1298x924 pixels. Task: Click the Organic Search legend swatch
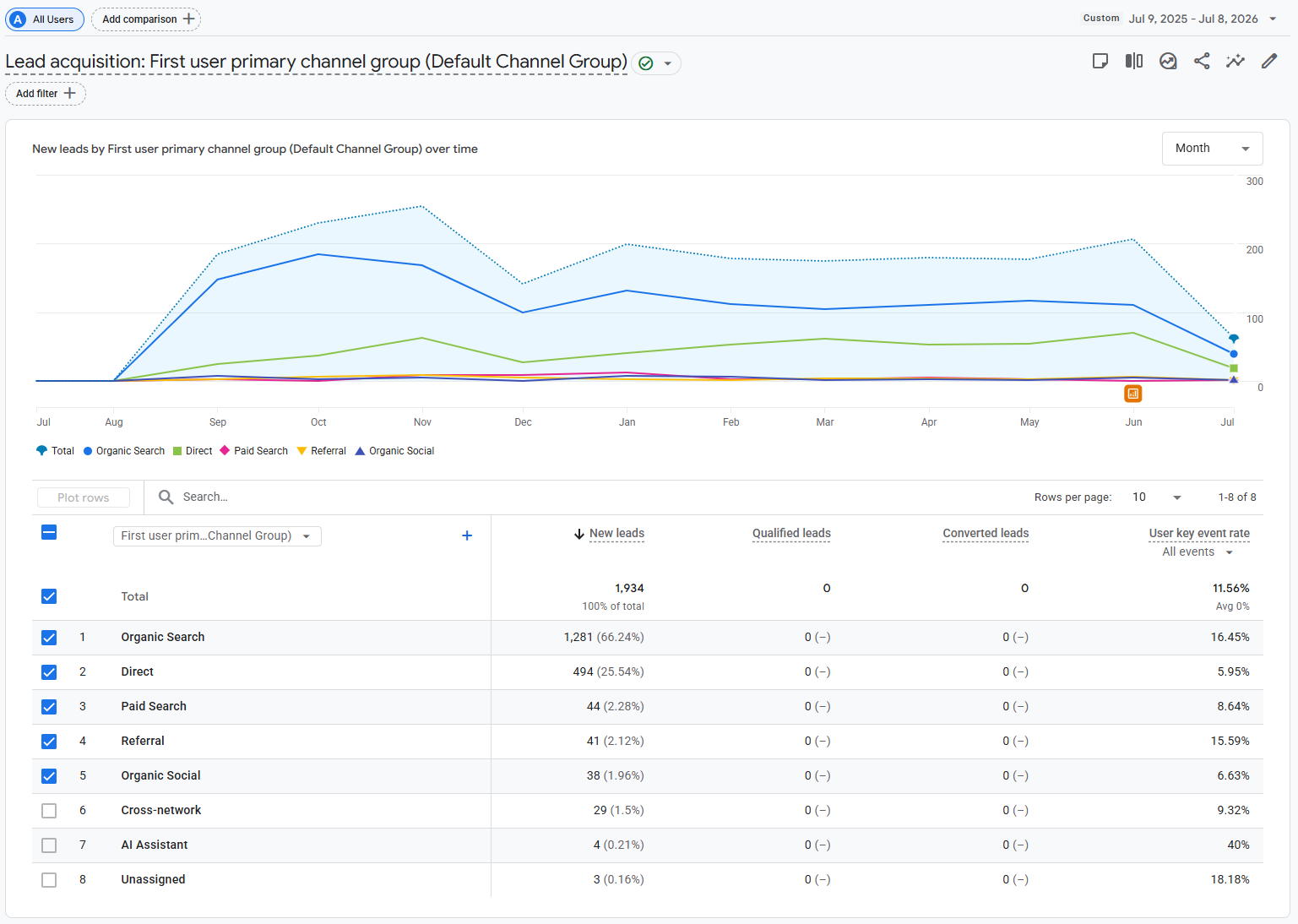click(88, 451)
